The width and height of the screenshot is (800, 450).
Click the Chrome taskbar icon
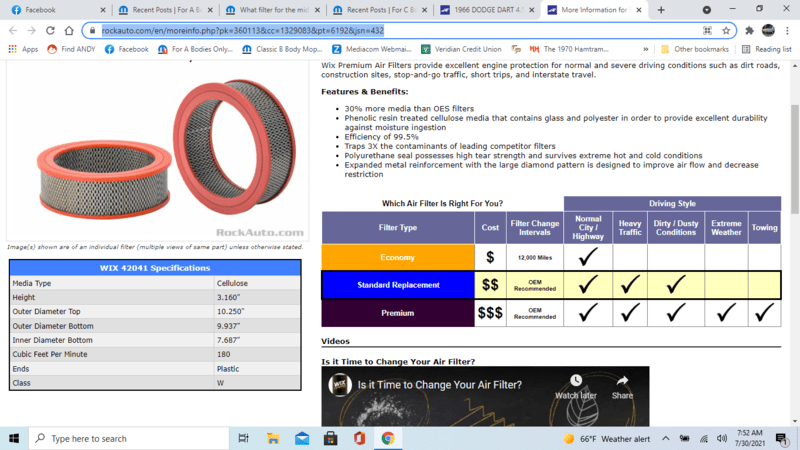(x=388, y=438)
